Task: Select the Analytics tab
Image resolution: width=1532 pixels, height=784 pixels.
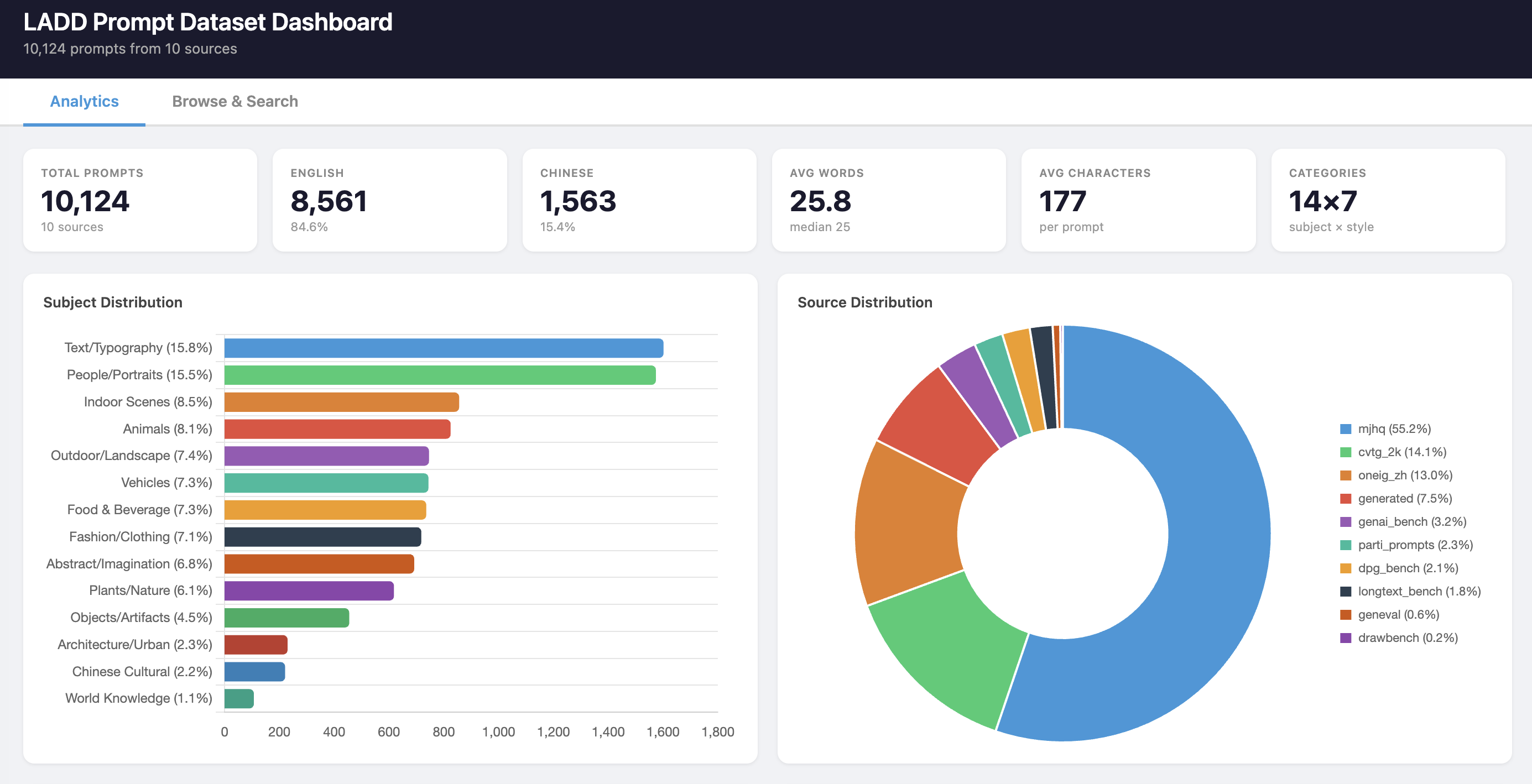Action: click(x=84, y=101)
